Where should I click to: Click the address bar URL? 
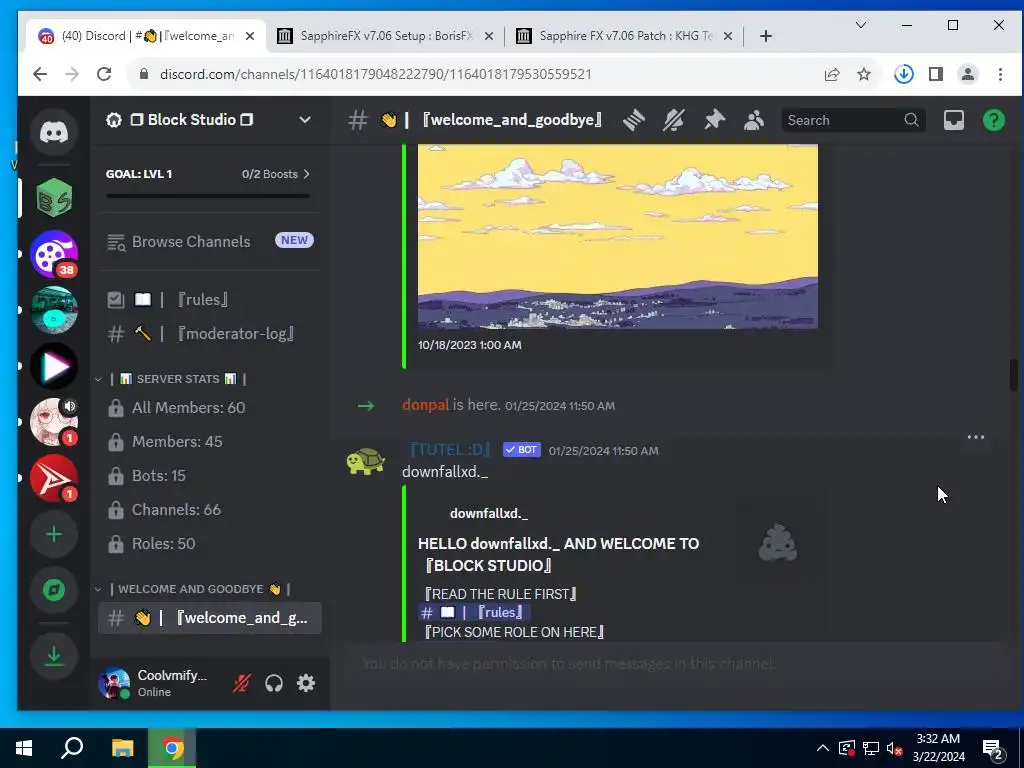376,74
